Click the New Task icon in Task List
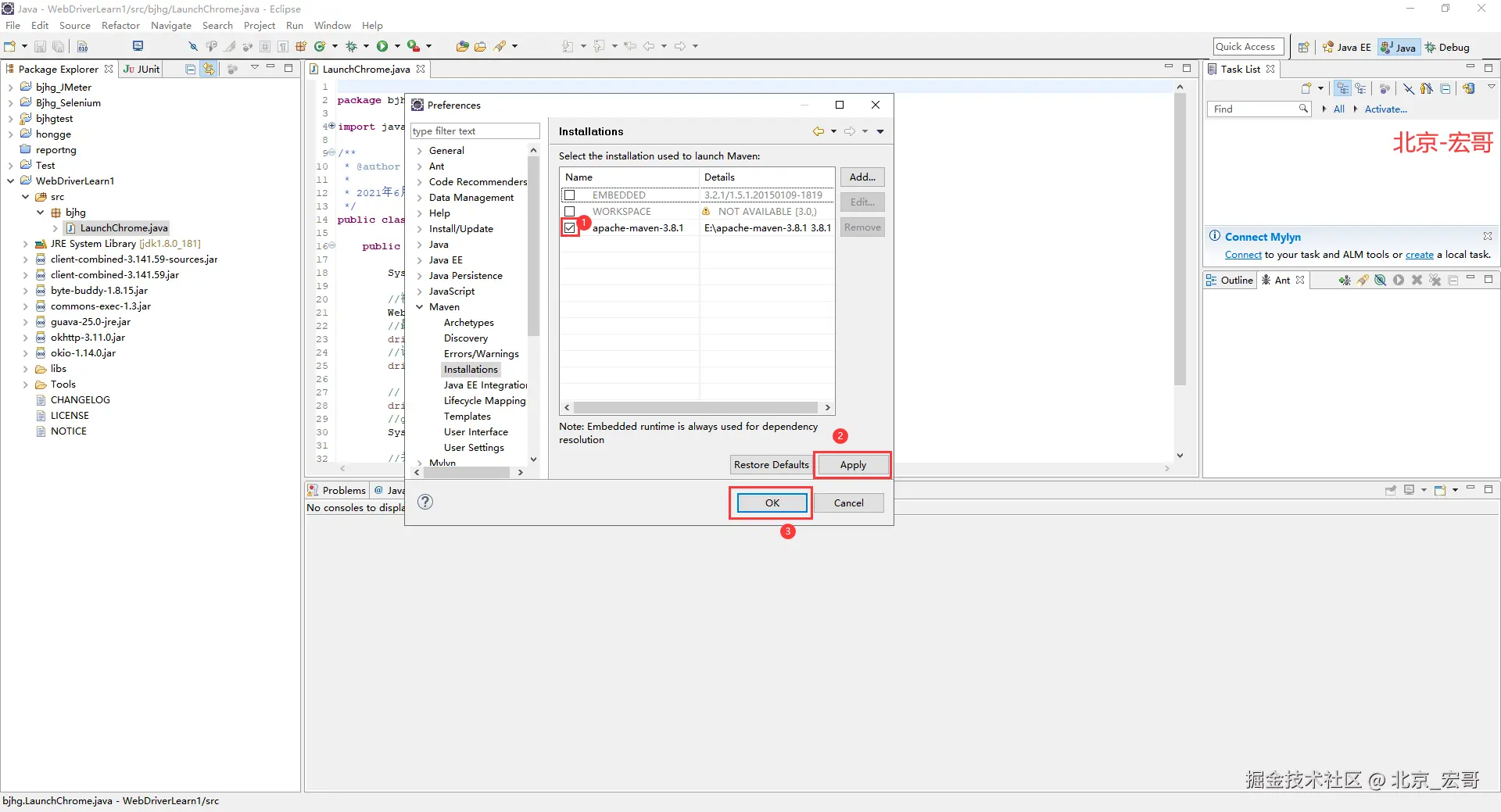 coord(1306,88)
